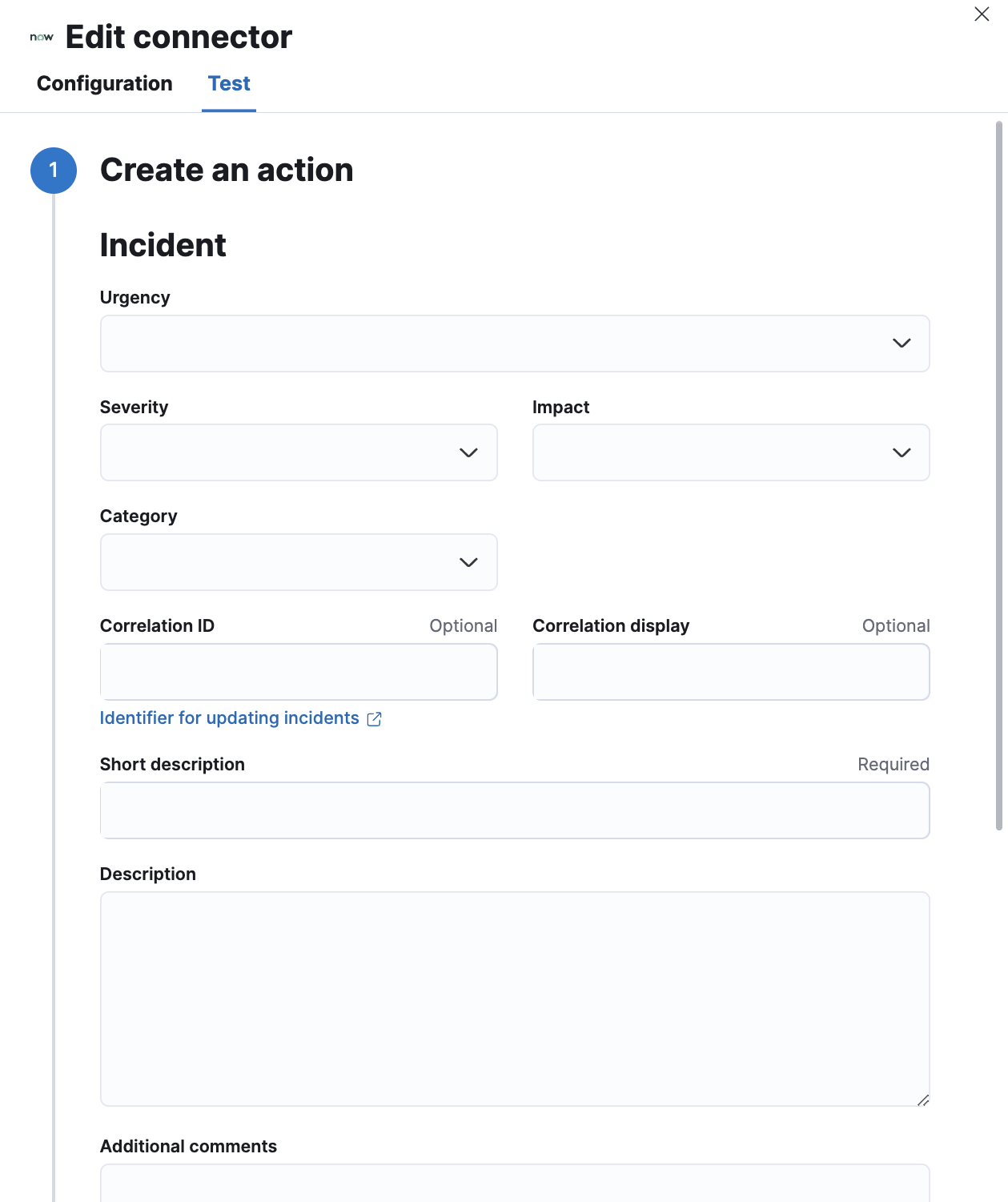Open the Identifier for updating incidents link
1008x1202 pixels.
pos(229,718)
